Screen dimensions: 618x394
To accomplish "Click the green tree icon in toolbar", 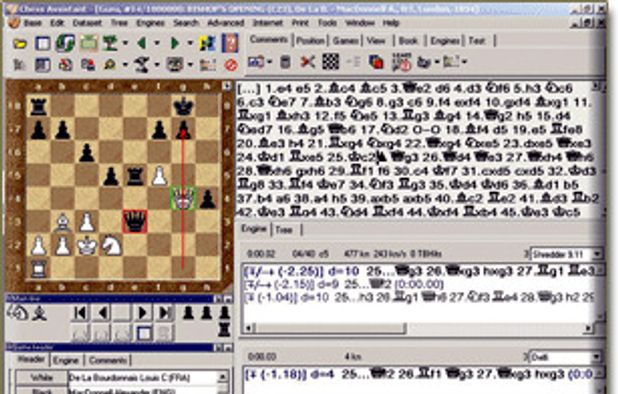I will click(111, 43).
